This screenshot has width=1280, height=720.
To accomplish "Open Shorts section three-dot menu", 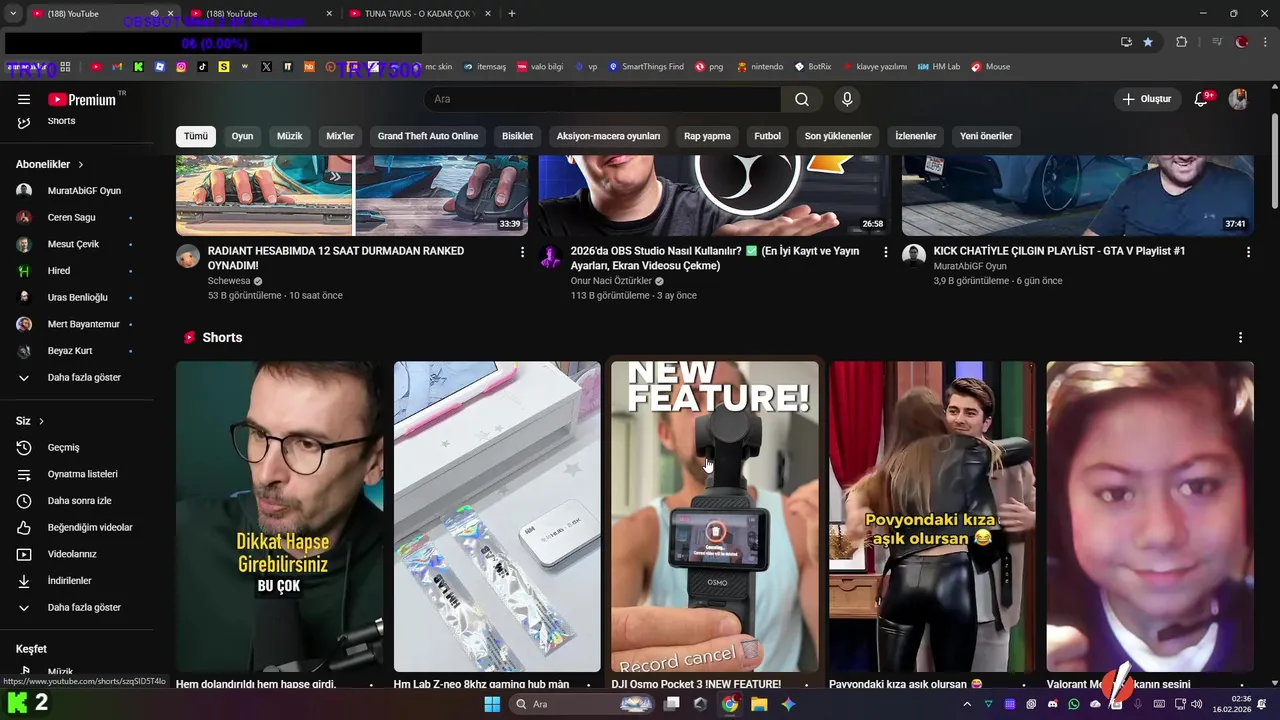I will pos(1240,338).
